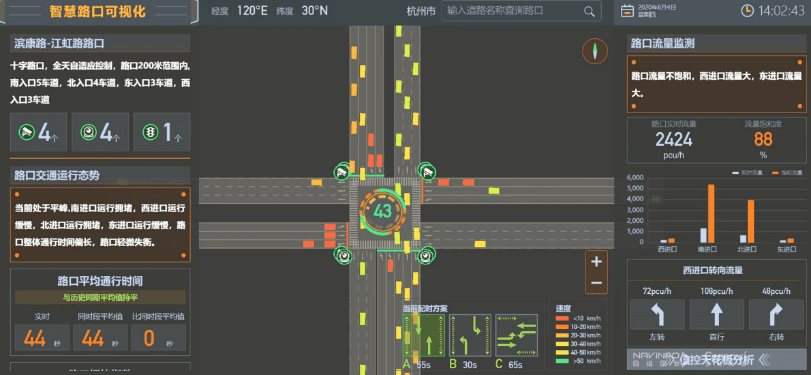The image size is (811, 375).
Task: Select the southeast corner detector marker
Action: tap(427, 254)
